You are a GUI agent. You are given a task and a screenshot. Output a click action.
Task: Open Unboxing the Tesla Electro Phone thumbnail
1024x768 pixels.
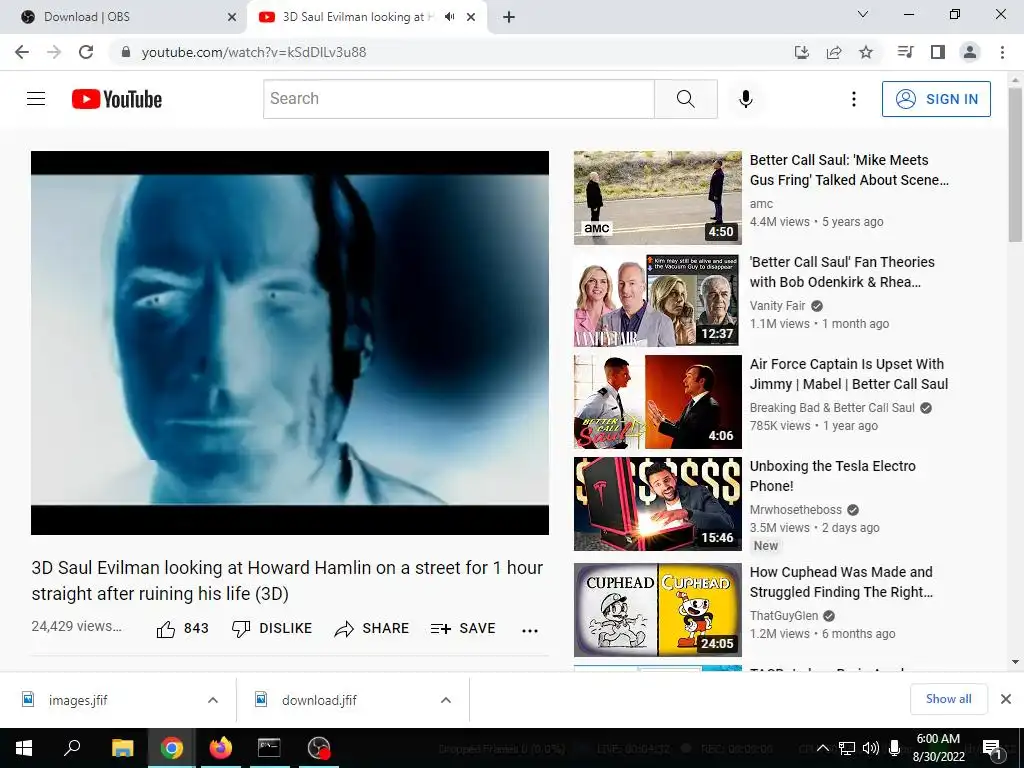point(658,504)
